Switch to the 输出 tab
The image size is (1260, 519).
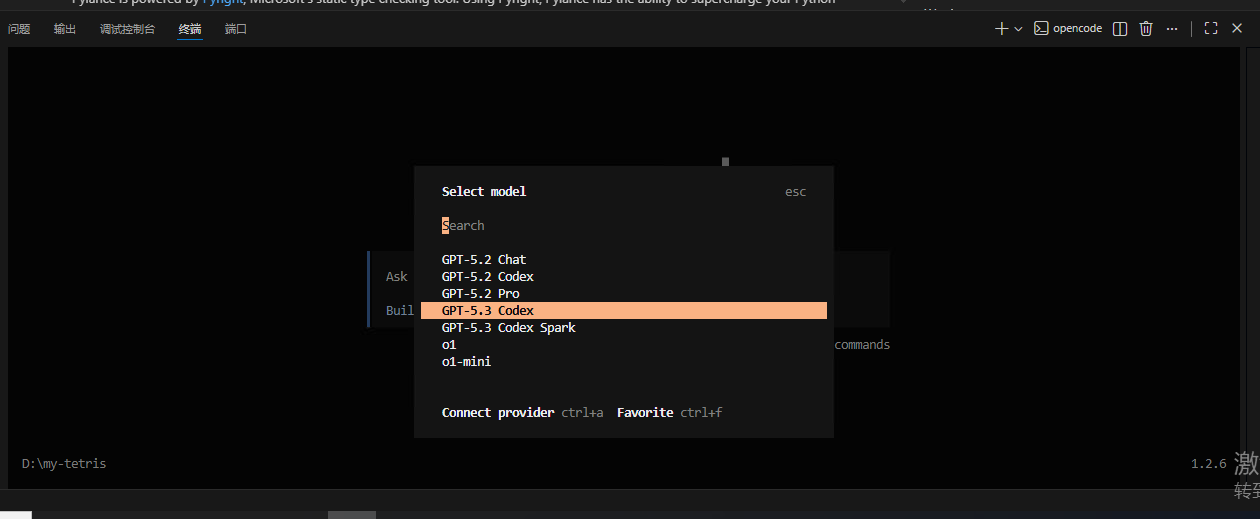point(65,29)
